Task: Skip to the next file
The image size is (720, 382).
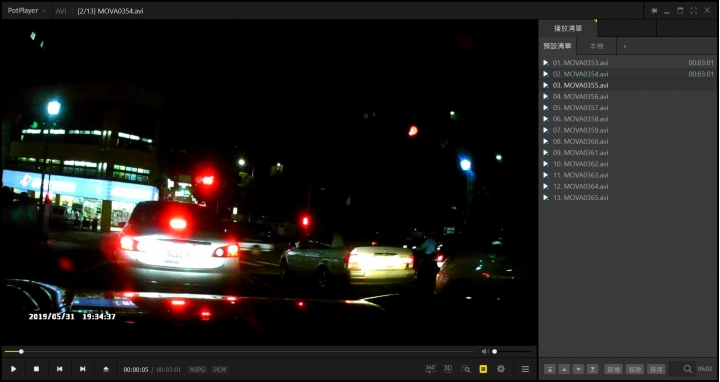Action: pyautogui.click(x=83, y=369)
